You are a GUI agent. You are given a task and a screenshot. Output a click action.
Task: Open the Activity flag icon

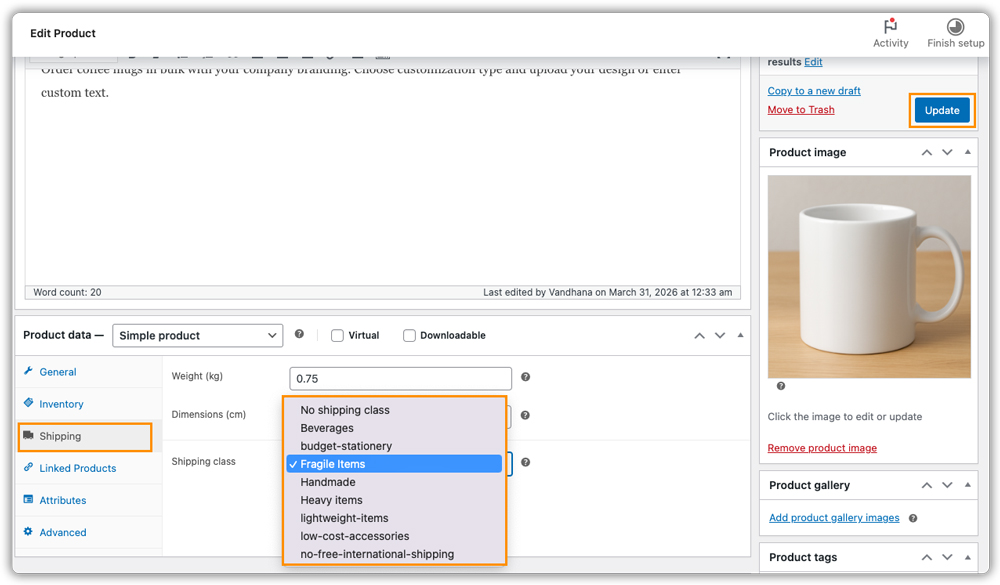pyautogui.click(x=890, y=26)
